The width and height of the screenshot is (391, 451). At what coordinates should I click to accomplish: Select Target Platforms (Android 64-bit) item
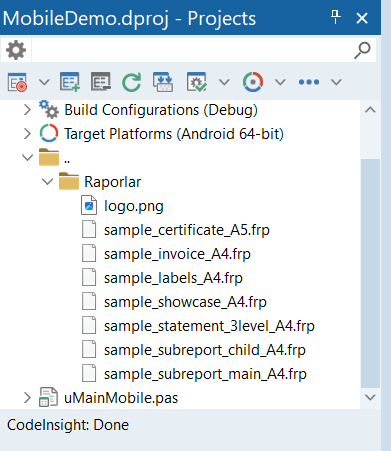(174, 134)
